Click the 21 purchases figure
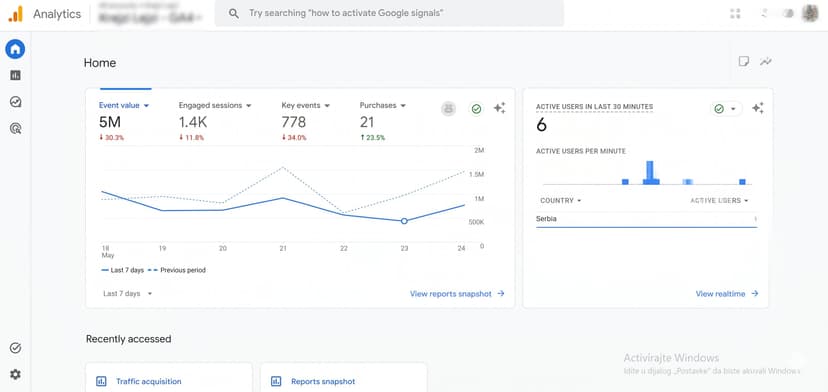The height and width of the screenshot is (392, 828). (x=367, y=123)
